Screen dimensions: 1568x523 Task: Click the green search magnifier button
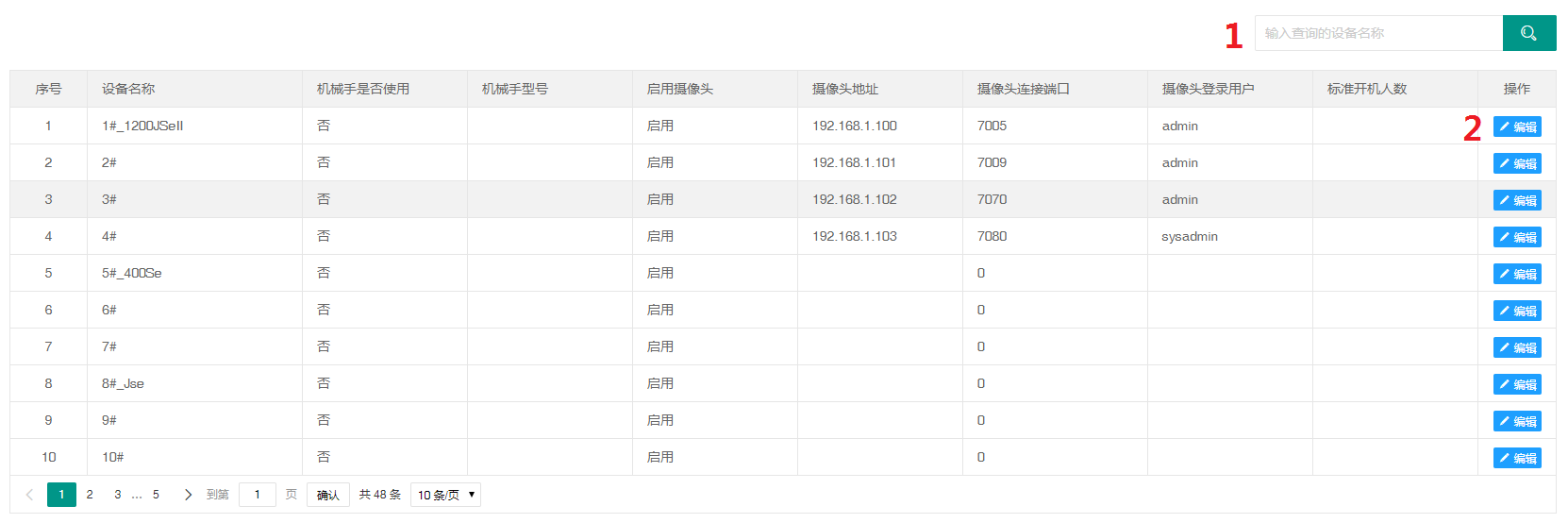[x=1528, y=33]
